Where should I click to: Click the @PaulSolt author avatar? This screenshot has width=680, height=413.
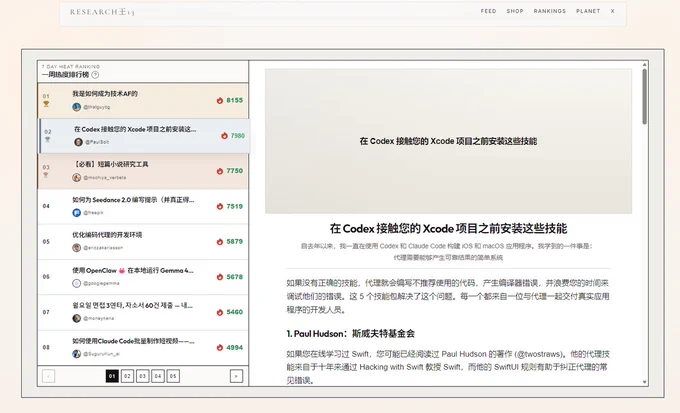point(78,142)
